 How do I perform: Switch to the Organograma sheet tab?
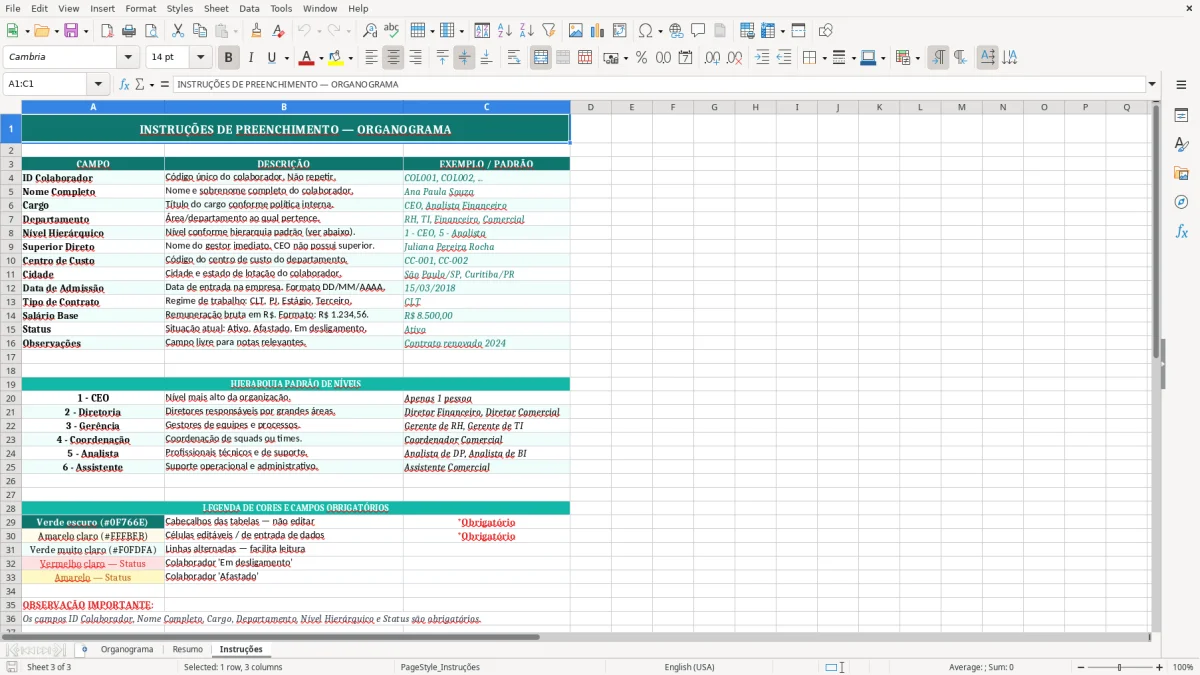tap(127, 649)
